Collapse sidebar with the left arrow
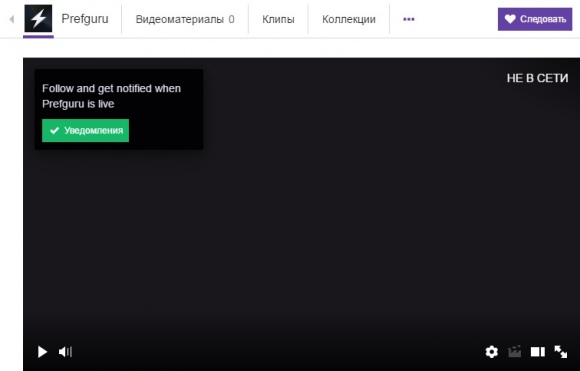Image resolution: width=580 pixels, height=371 pixels. tap(11, 19)
